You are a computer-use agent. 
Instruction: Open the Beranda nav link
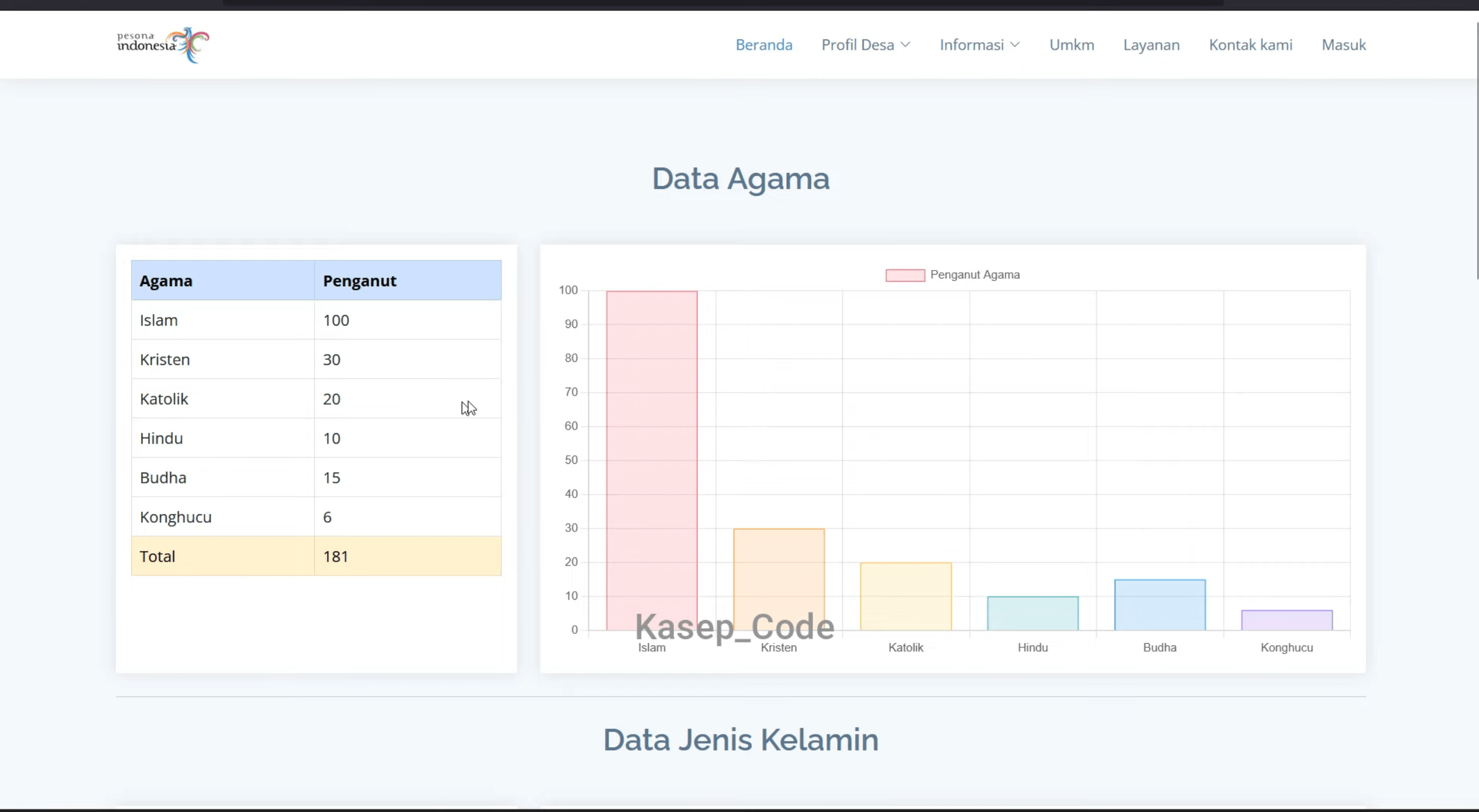click(764, 45)
